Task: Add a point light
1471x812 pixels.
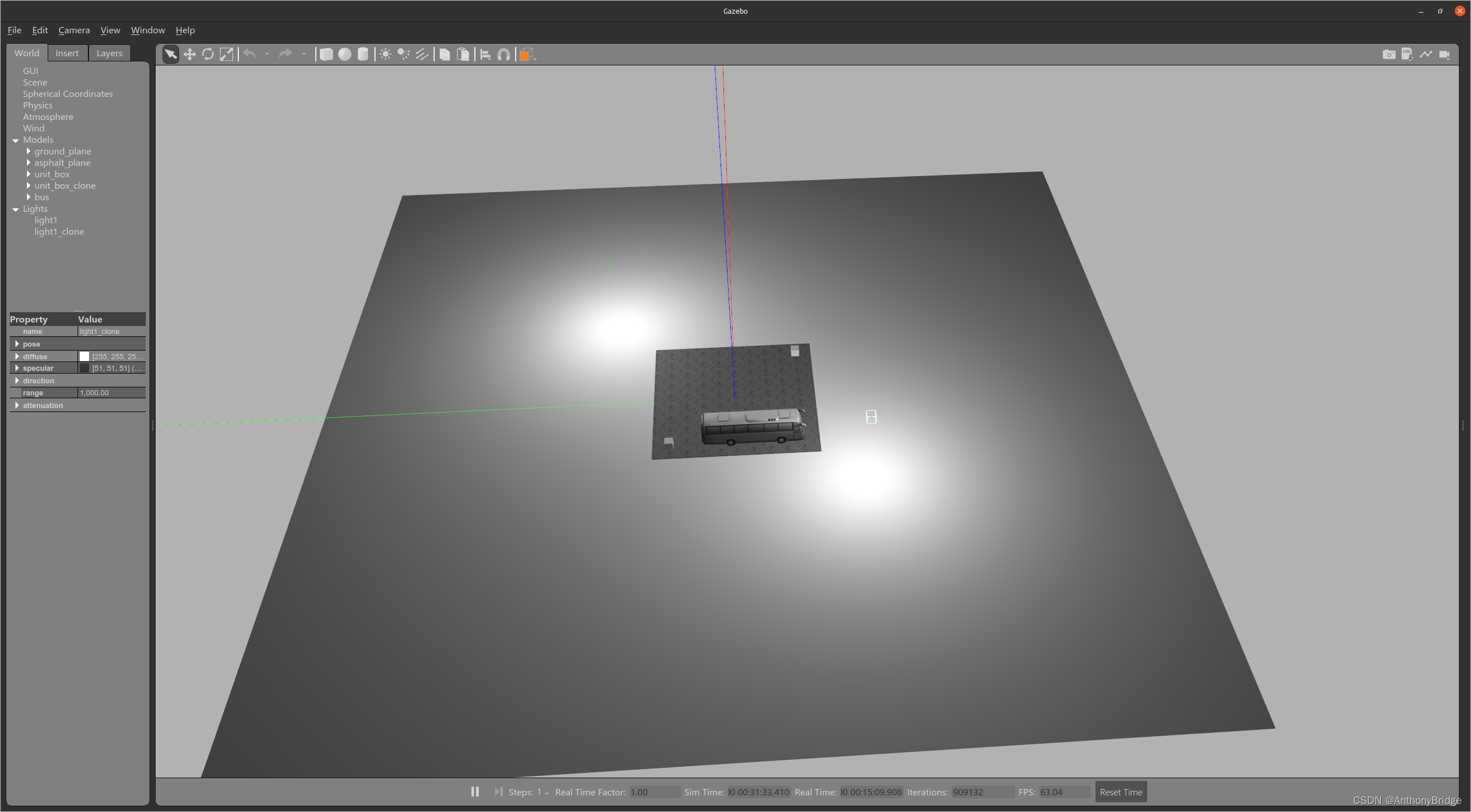Action: click(385, 55)
